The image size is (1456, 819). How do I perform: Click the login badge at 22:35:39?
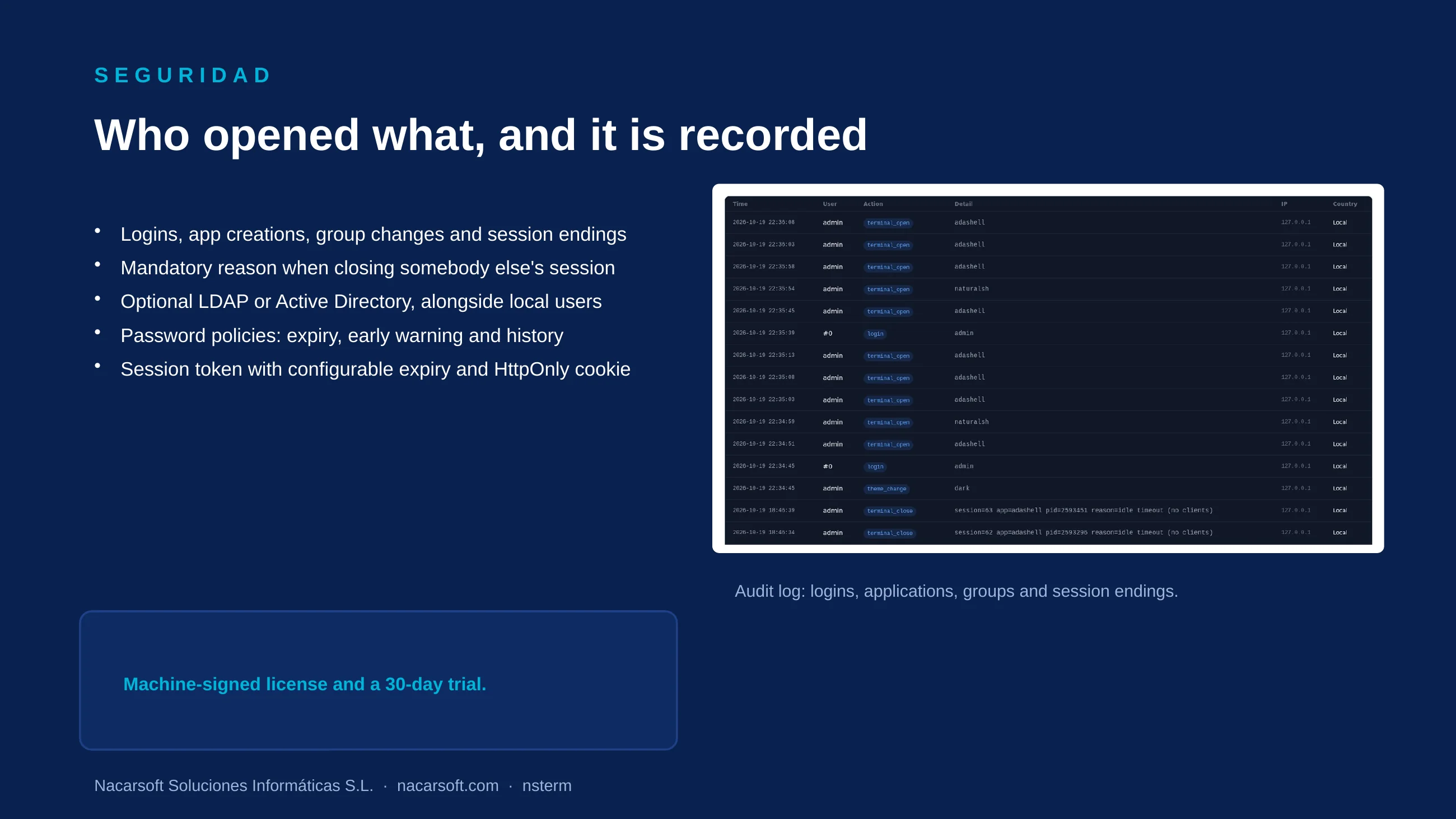875,334
